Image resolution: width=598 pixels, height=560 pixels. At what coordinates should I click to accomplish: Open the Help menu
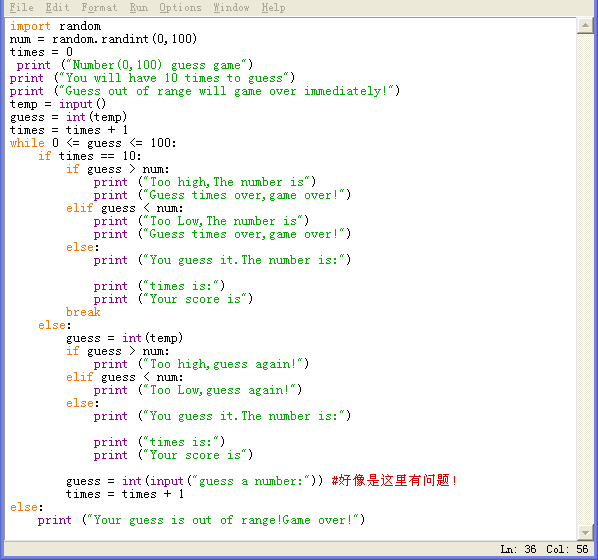pos(273,7)
